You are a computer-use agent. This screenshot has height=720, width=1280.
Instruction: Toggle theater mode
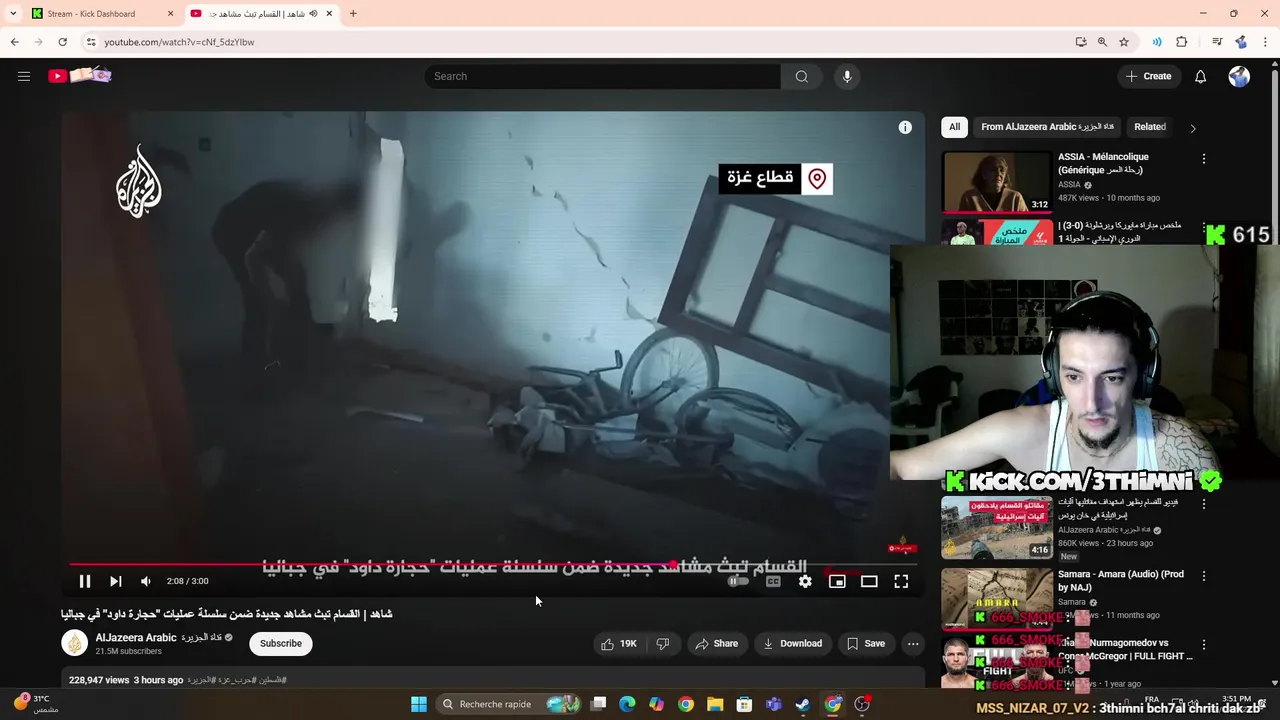(869, 581)
